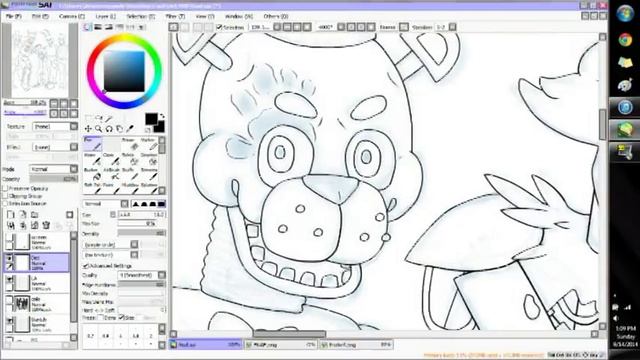Adjust the layer Opacity slider
Viewport: 640px width, 360px height.
(53, 179)
